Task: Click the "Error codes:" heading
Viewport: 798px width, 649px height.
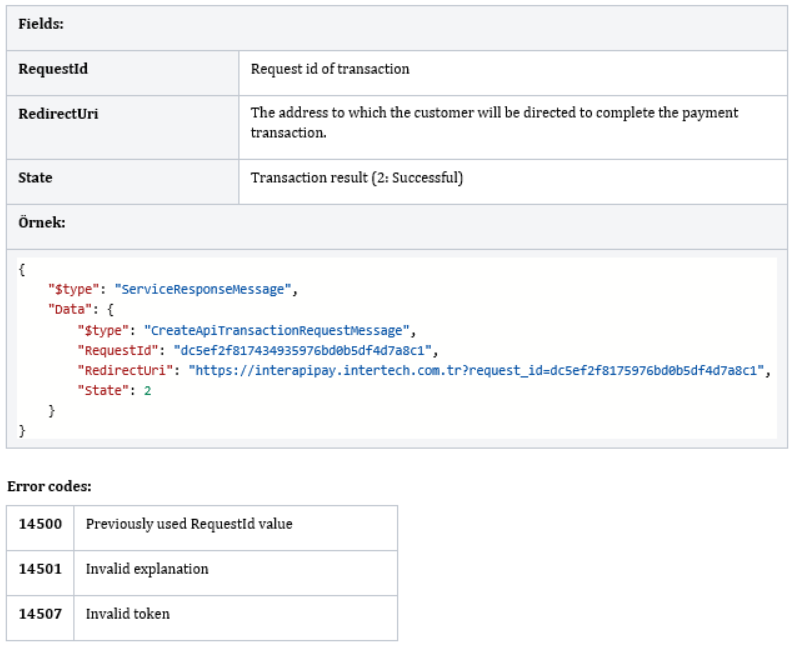Action: [49, 486]
